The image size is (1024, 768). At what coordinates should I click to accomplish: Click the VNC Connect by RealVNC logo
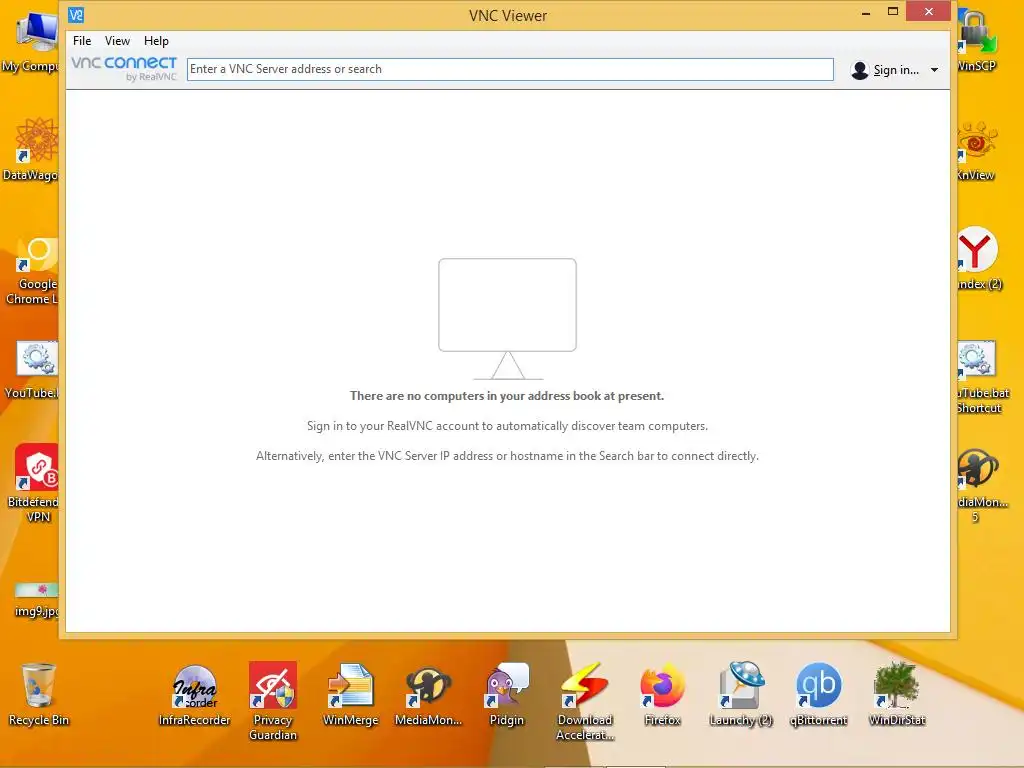(x=124, y=69)
